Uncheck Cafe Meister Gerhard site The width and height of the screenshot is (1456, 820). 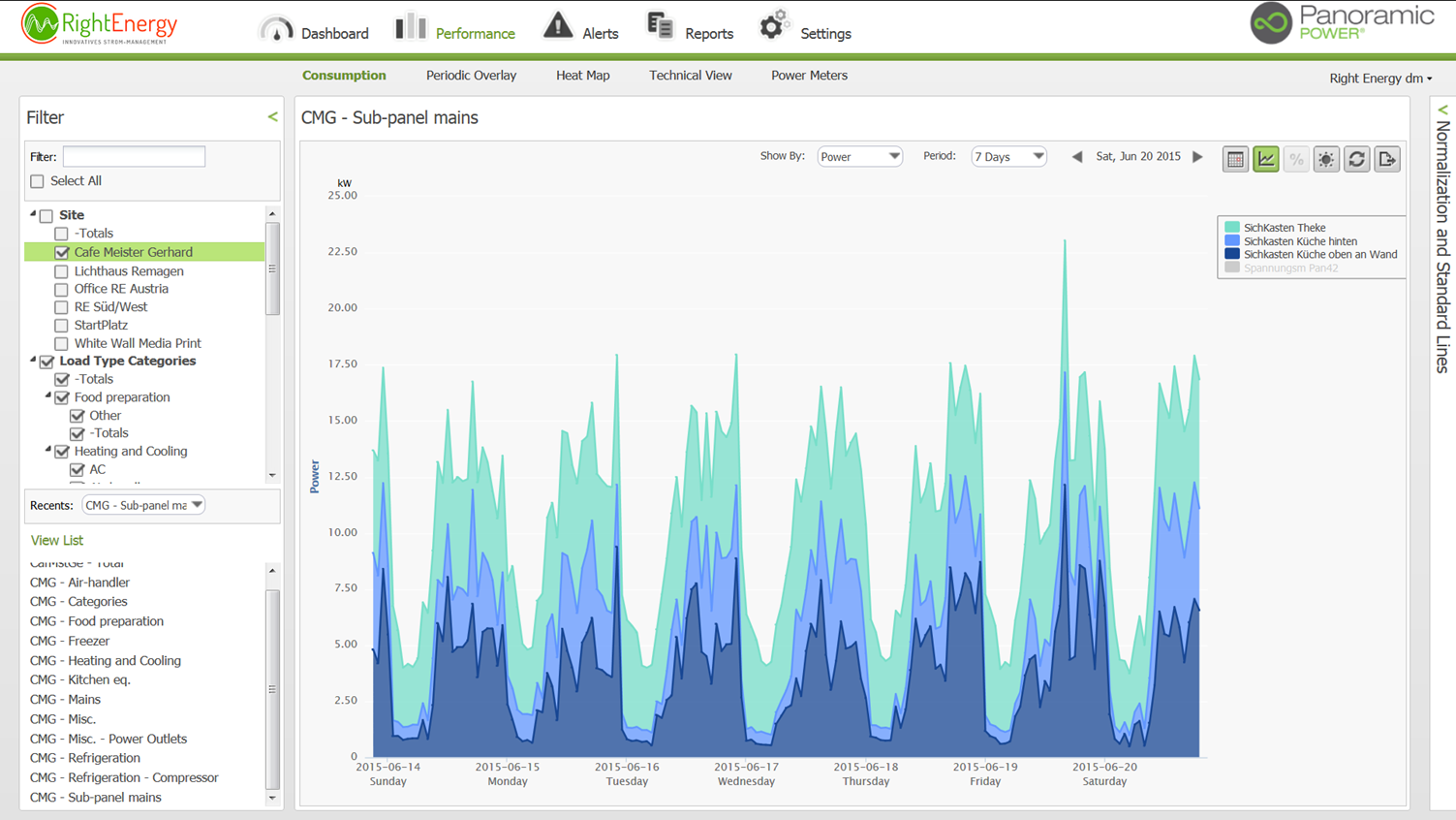(62, 253)
